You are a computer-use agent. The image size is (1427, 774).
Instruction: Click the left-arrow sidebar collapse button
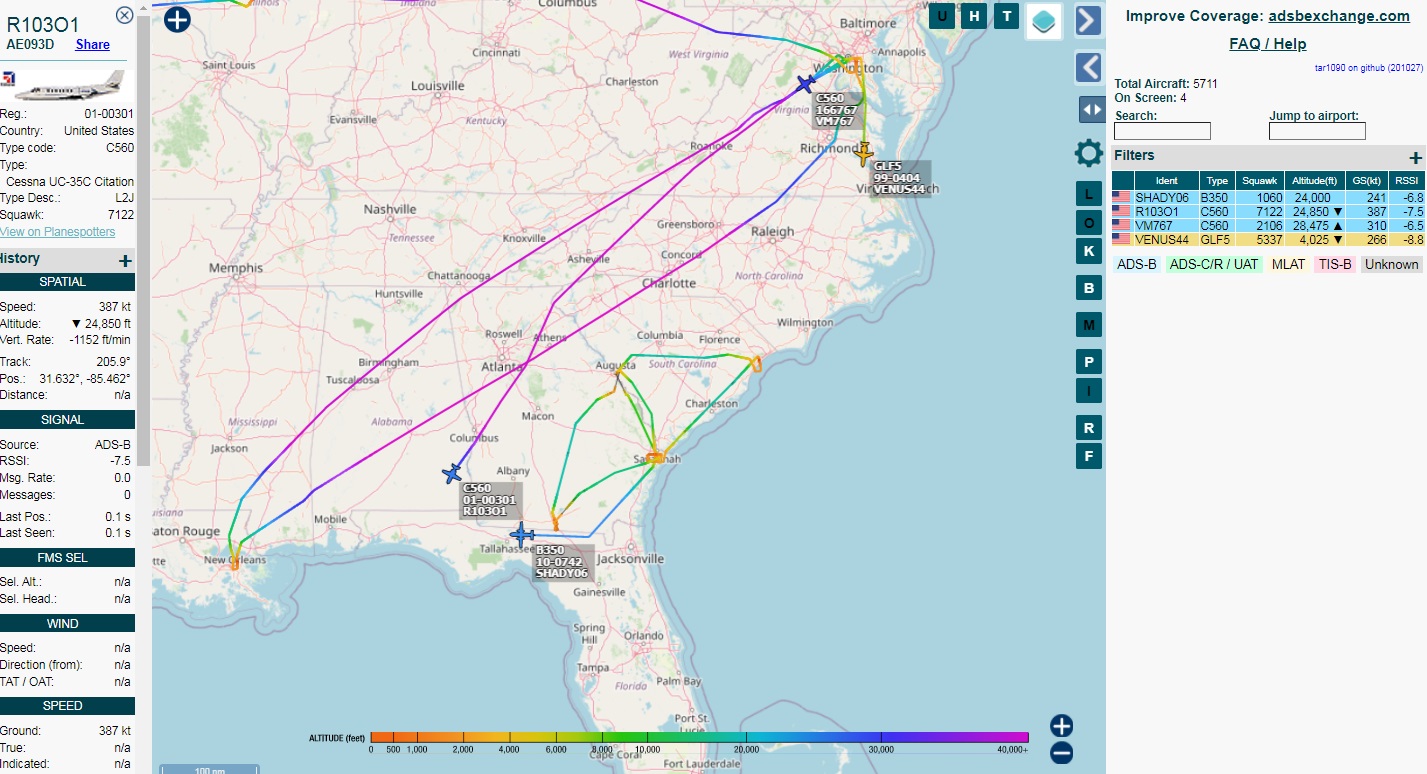(1088, 67)
